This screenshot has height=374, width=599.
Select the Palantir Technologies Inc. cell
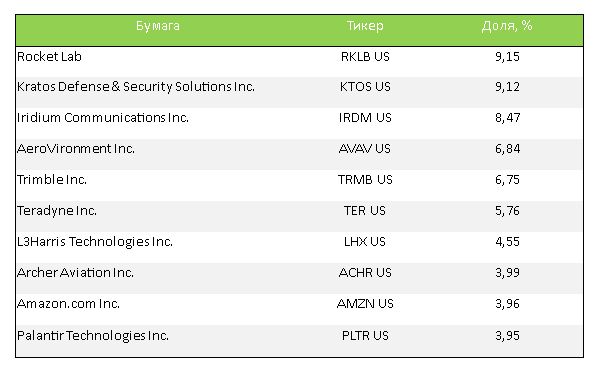[x=92, y=335]
